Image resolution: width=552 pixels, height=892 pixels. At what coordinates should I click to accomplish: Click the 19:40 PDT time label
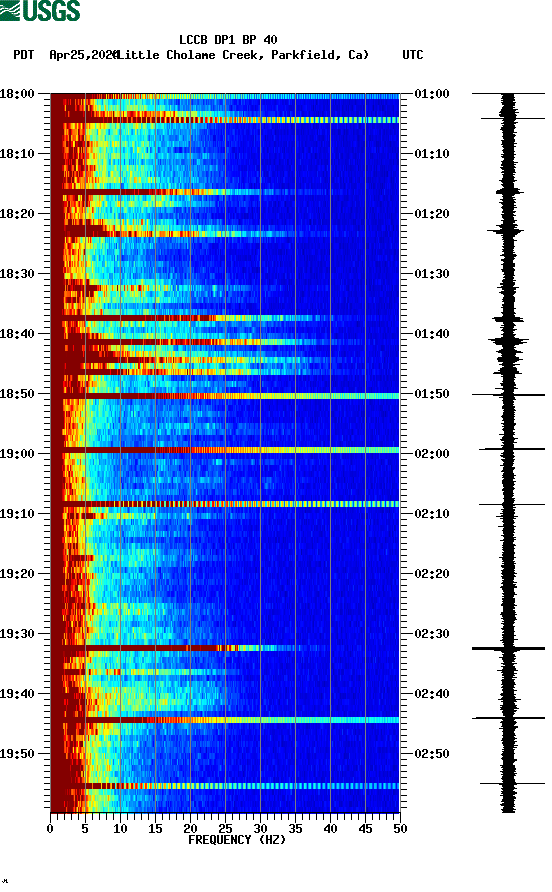tap(17, 694)
